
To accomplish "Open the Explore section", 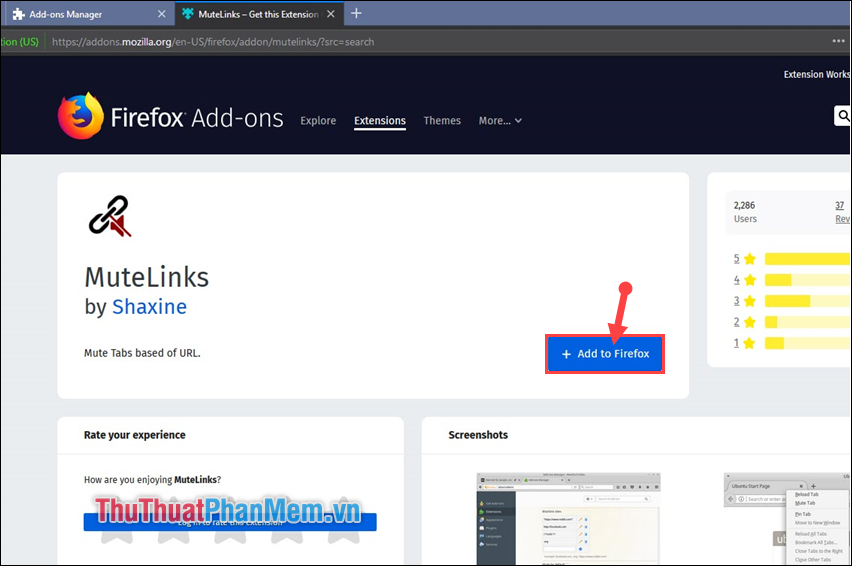I will click(318, 121).
